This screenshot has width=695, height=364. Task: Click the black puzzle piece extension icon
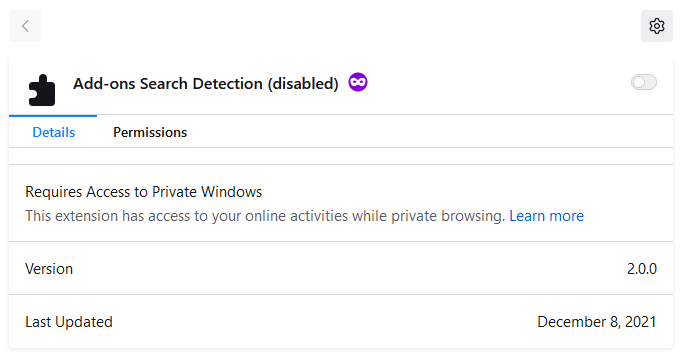coord(42,90)
